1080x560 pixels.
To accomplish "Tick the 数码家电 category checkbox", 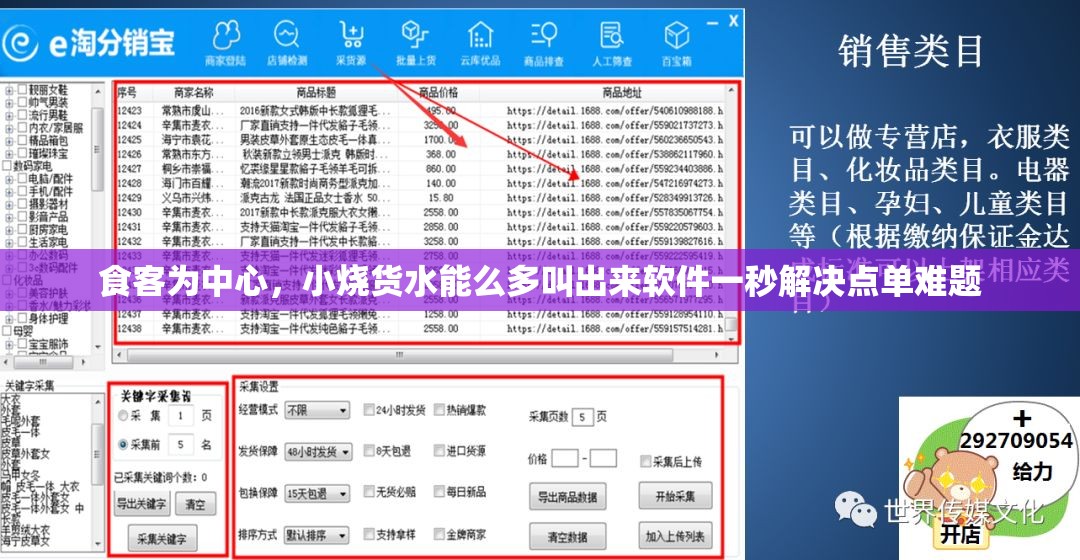I will [x=8, y=166].
